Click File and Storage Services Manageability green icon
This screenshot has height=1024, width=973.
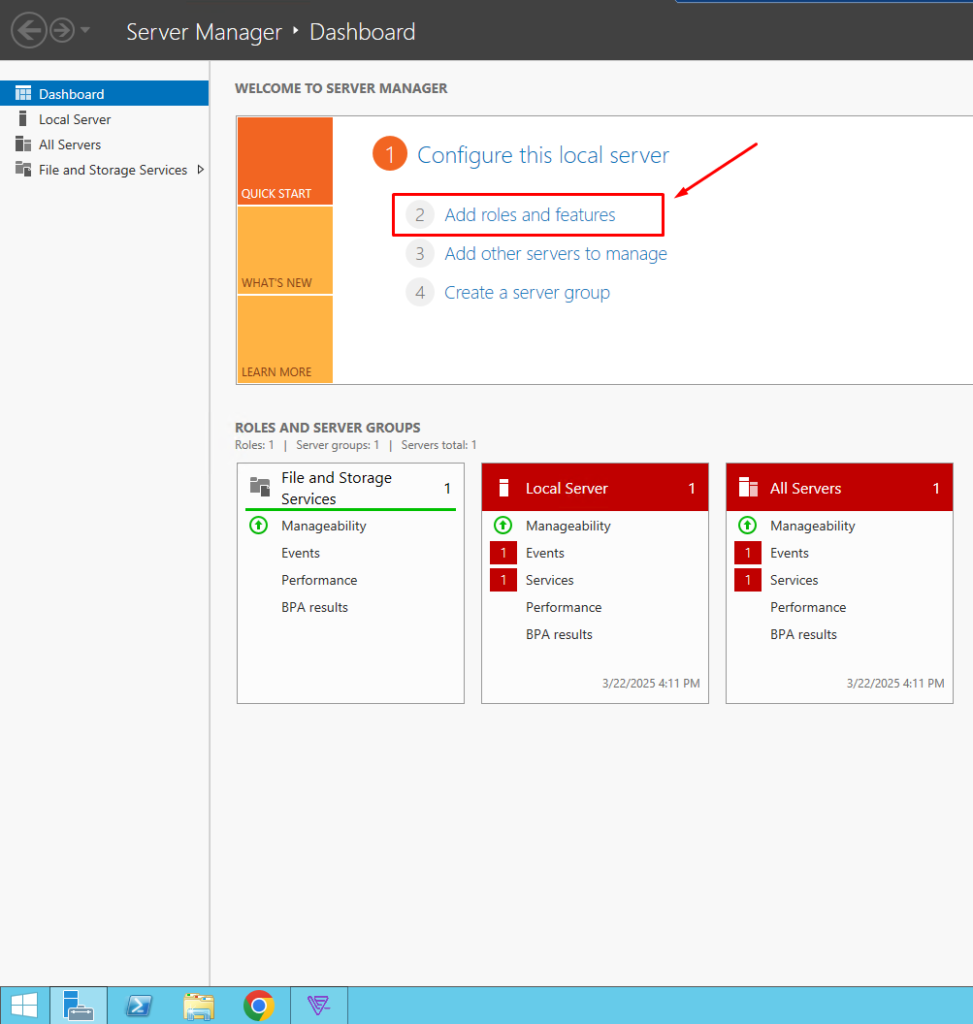coord(259,525)
